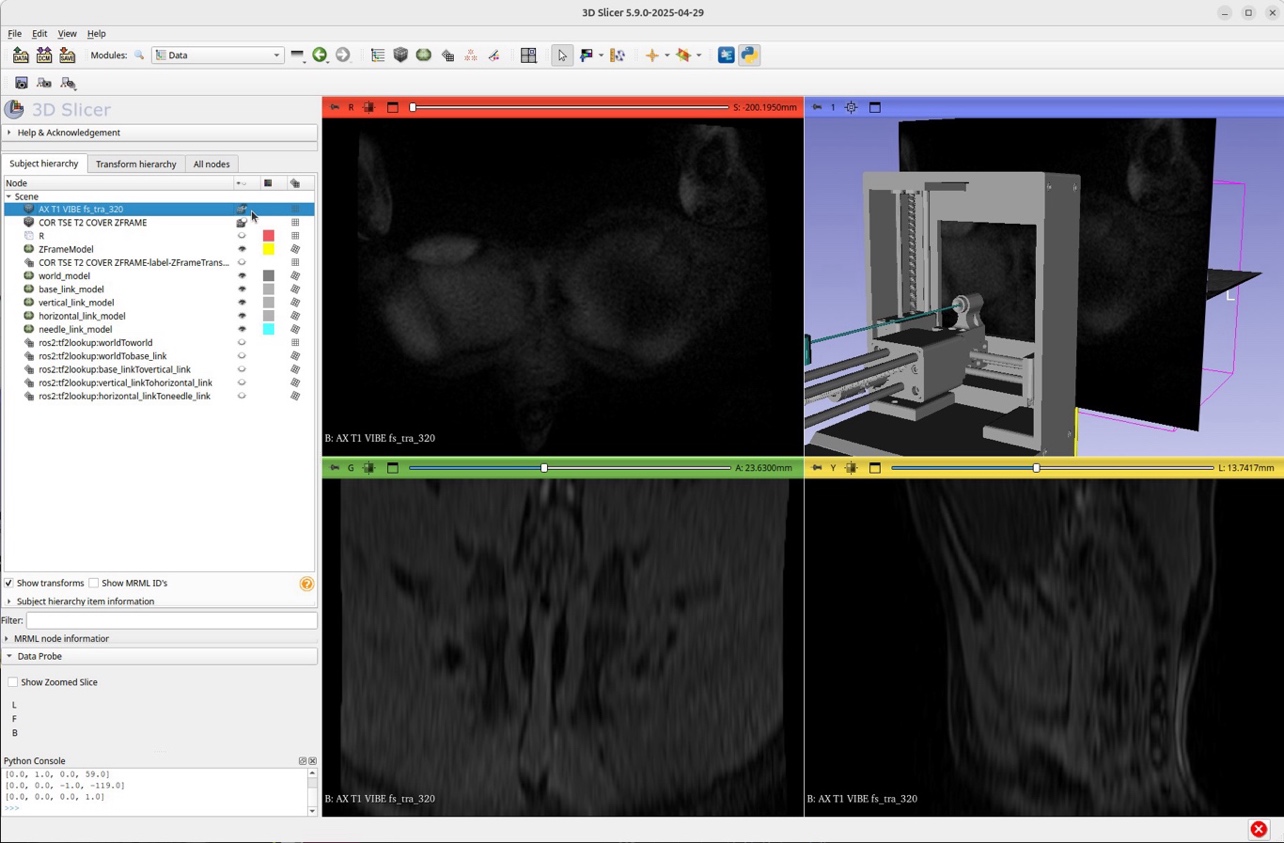This screenshot has width=1284, height=843.
Task: Hide the ZFrameModel eye toggle
Action: (241, 249)
